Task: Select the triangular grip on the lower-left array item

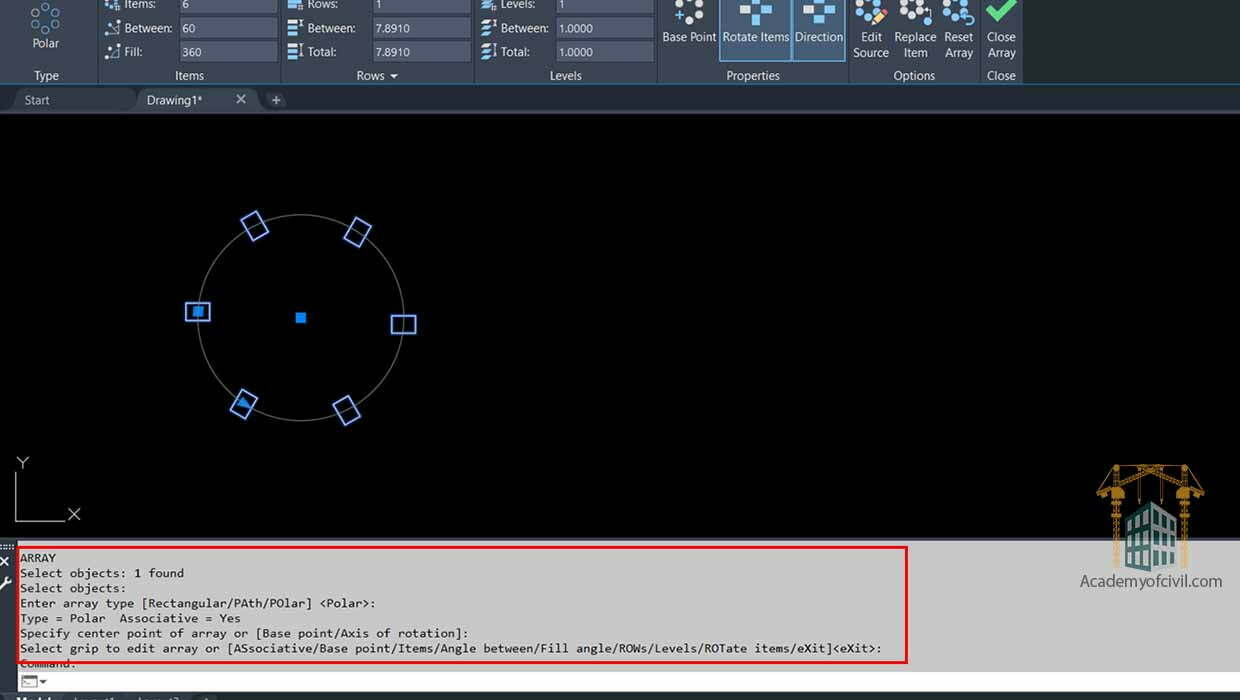Action: pos(242,404)
